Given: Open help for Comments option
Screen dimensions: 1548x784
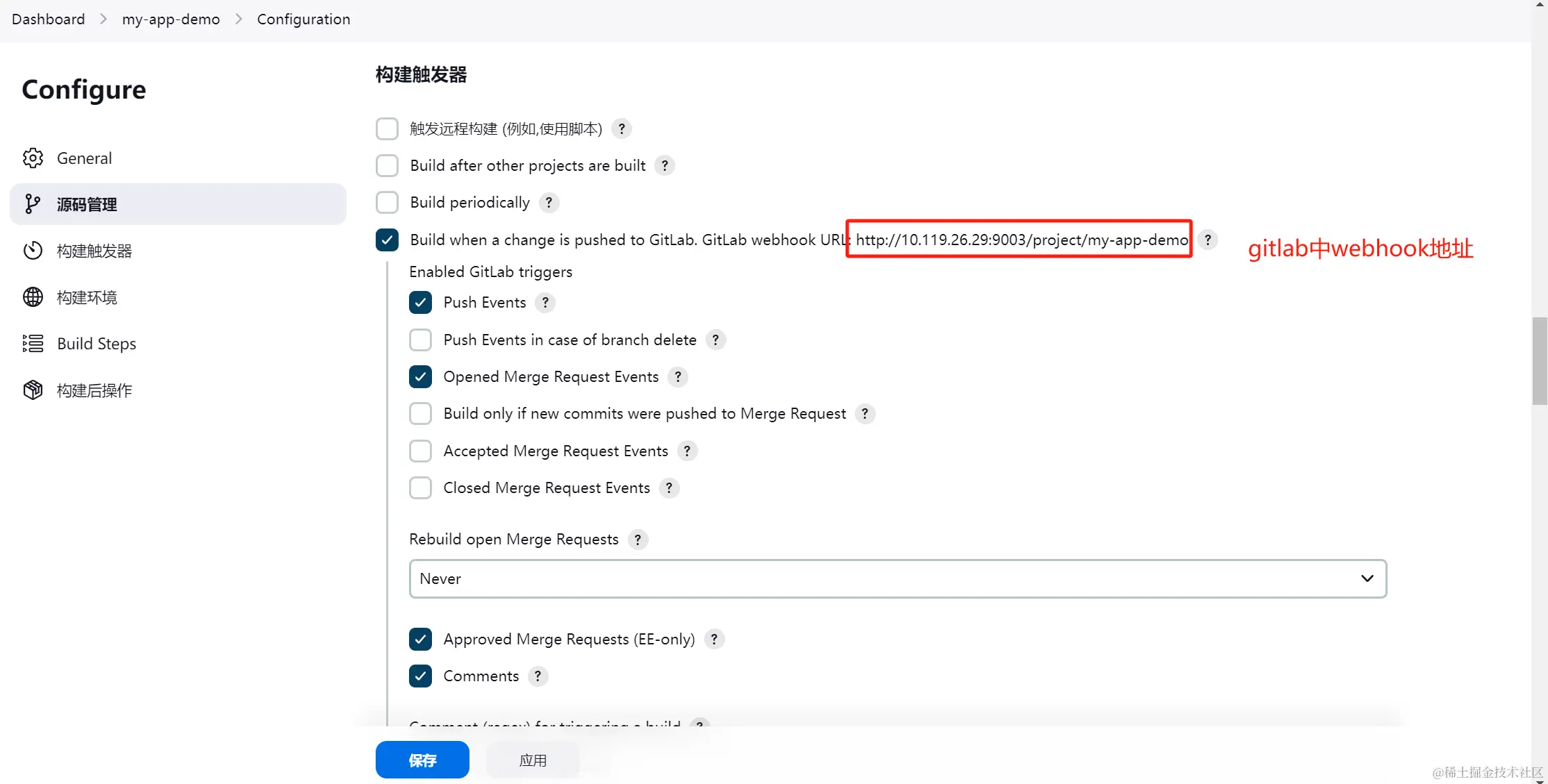Looking at the screenshot, I should click(538, 676).
